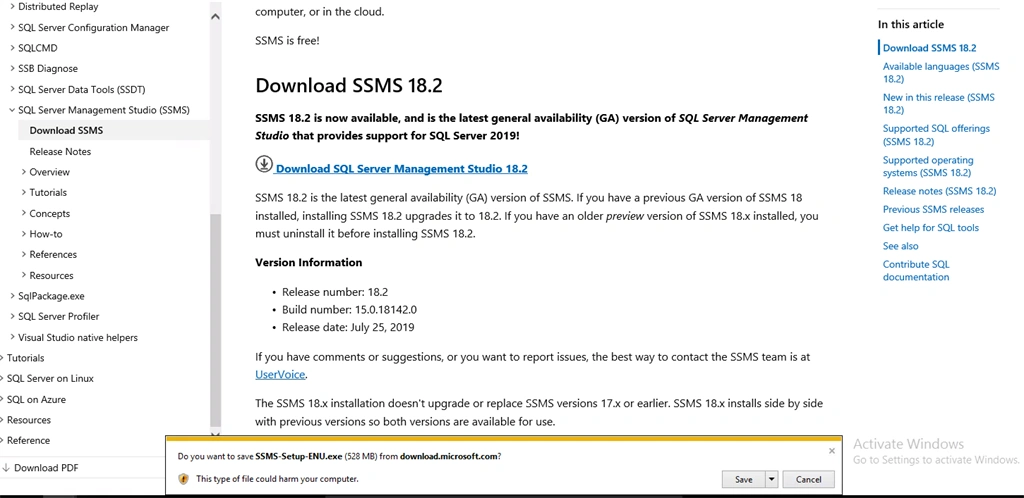This screenshot has height=498, width=1024.
Task: Jump to Supported SQL offerings section
Action: pyautogui.click(x=936, y=135)
